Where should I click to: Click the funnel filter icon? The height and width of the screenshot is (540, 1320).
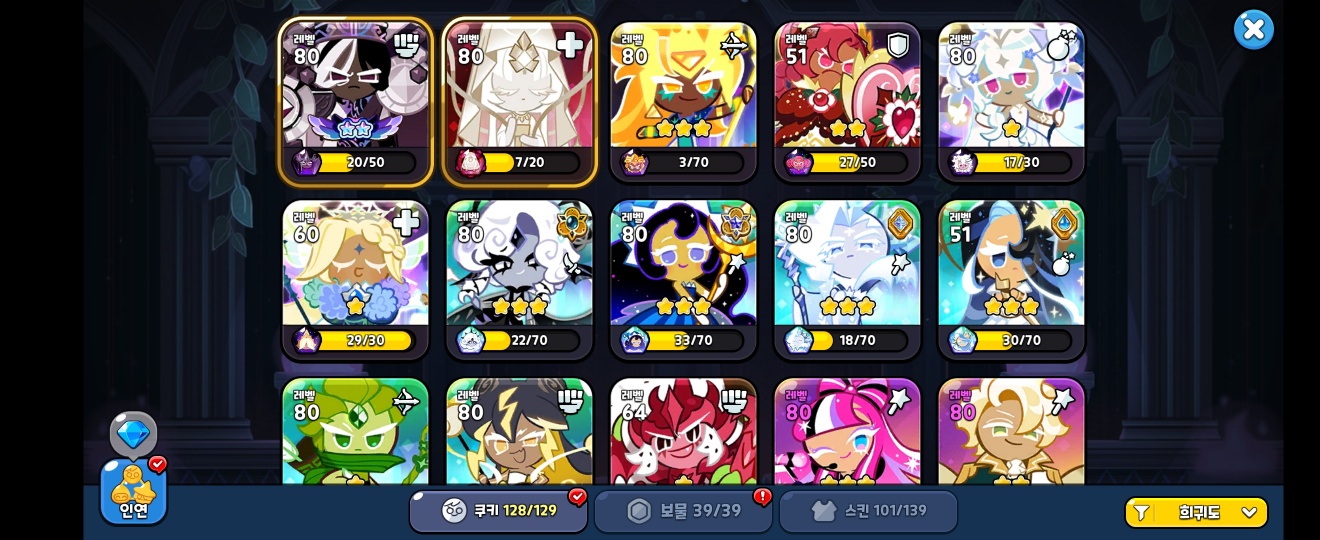(x=1141, y=513)
